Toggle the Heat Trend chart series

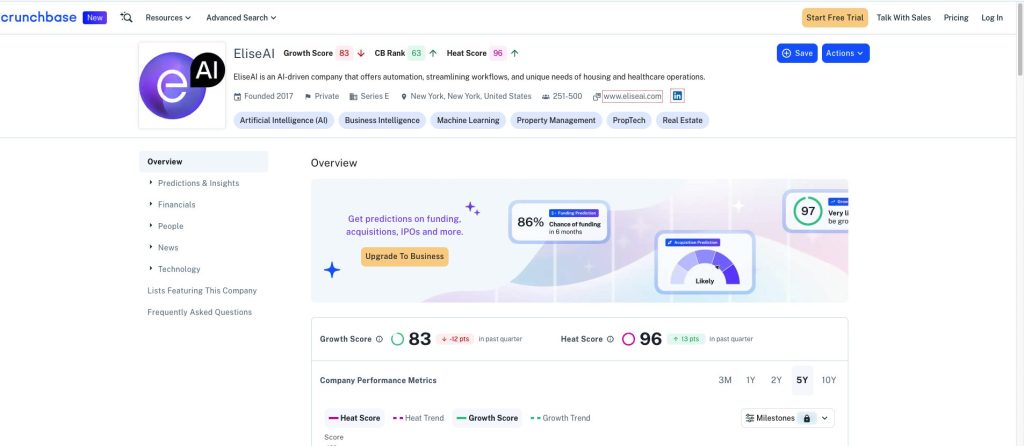pyautogui.click(x=418, y=418)
